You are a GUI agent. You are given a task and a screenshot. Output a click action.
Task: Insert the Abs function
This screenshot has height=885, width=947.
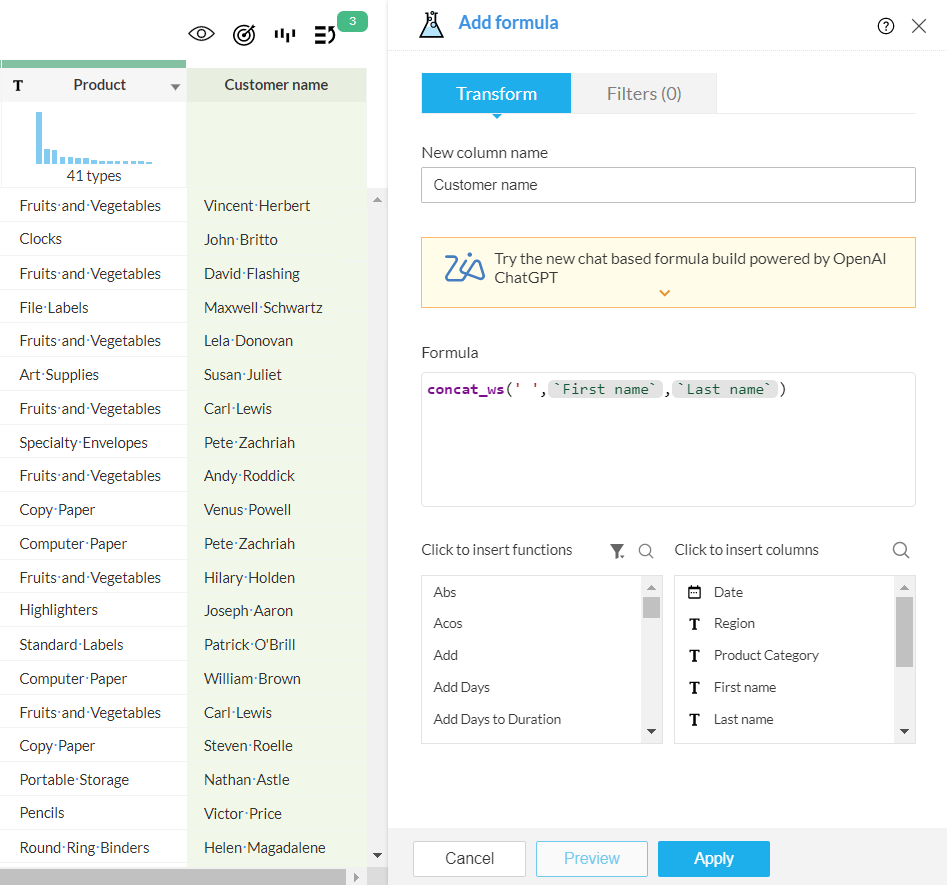(445, 592)
